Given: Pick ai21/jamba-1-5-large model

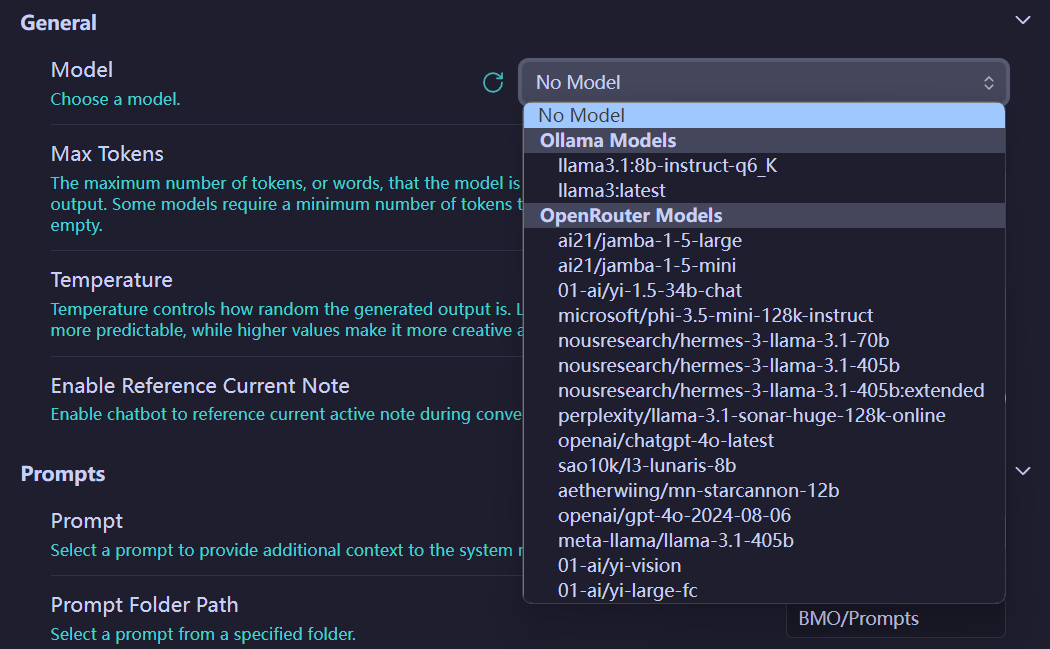Looking at the screenshot, I should [650, 240].
